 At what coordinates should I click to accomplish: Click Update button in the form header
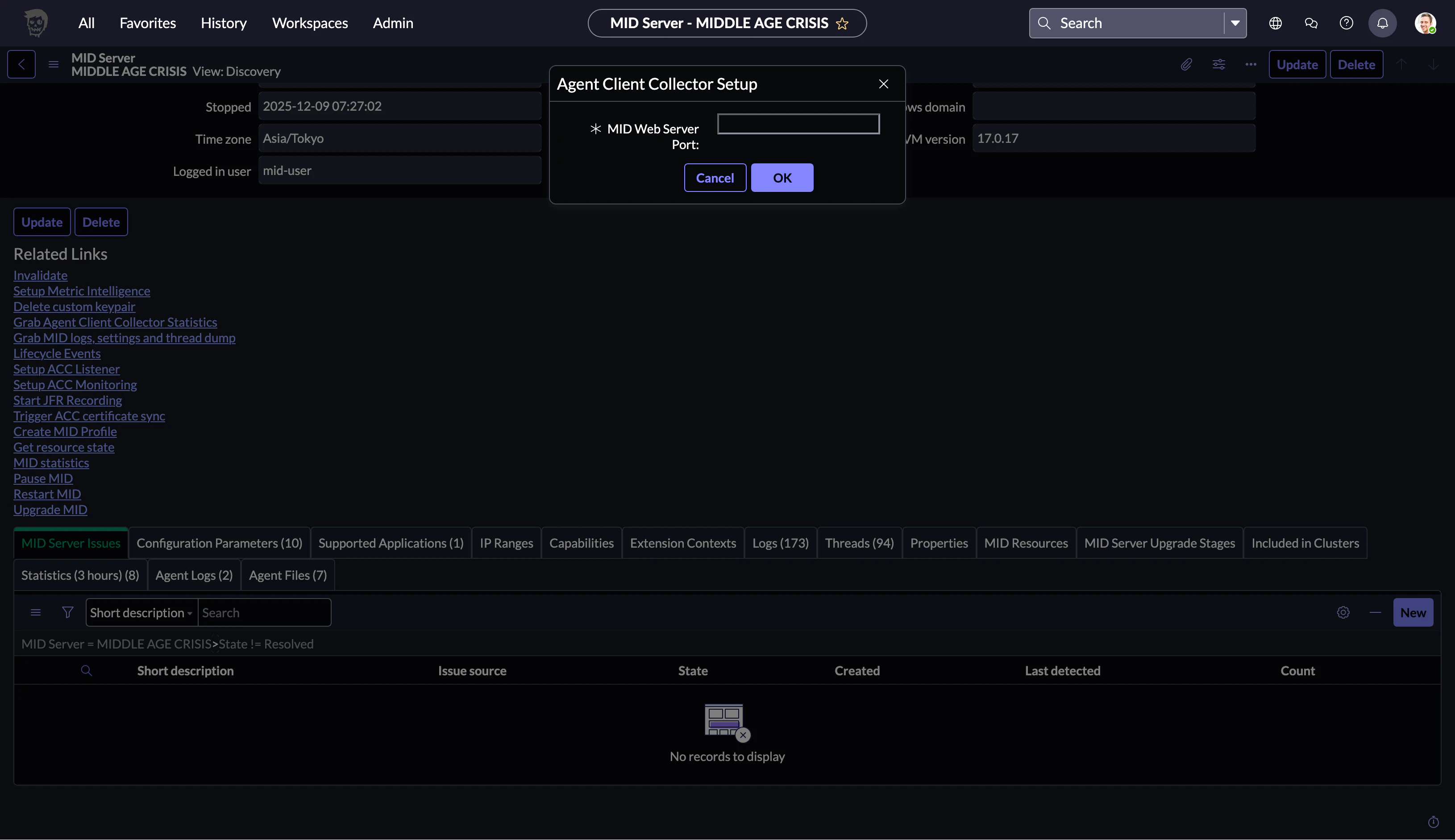[x=1297, y=64]
